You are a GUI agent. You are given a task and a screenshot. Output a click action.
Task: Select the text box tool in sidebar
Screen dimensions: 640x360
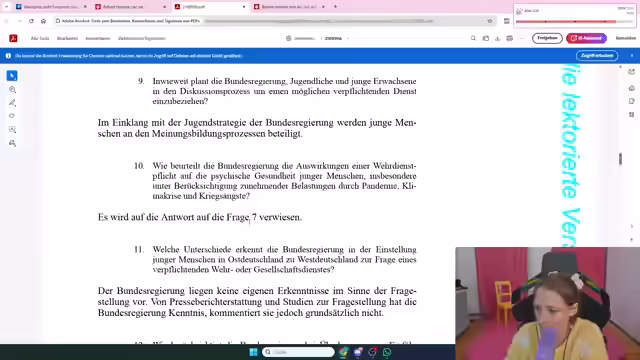click(x=12, y=129)
